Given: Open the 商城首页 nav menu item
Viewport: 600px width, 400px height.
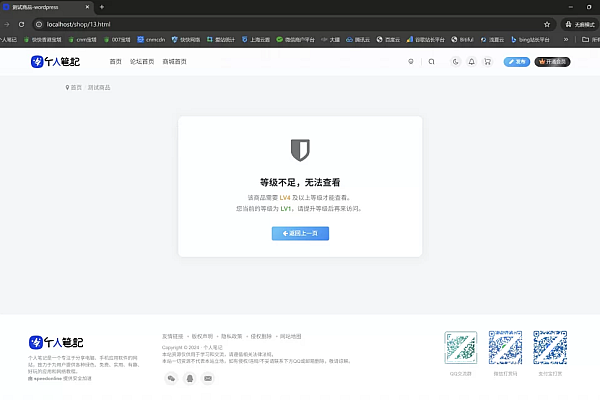Looking at the screenshot, I should point(174,62).
